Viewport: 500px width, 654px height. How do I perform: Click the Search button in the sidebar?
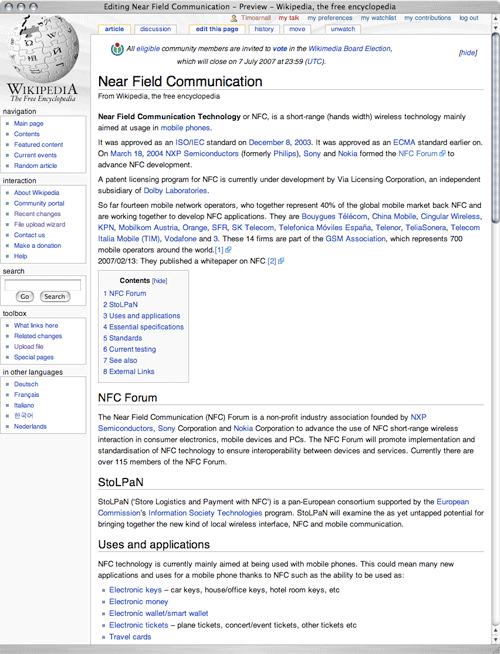pos(55,297)
